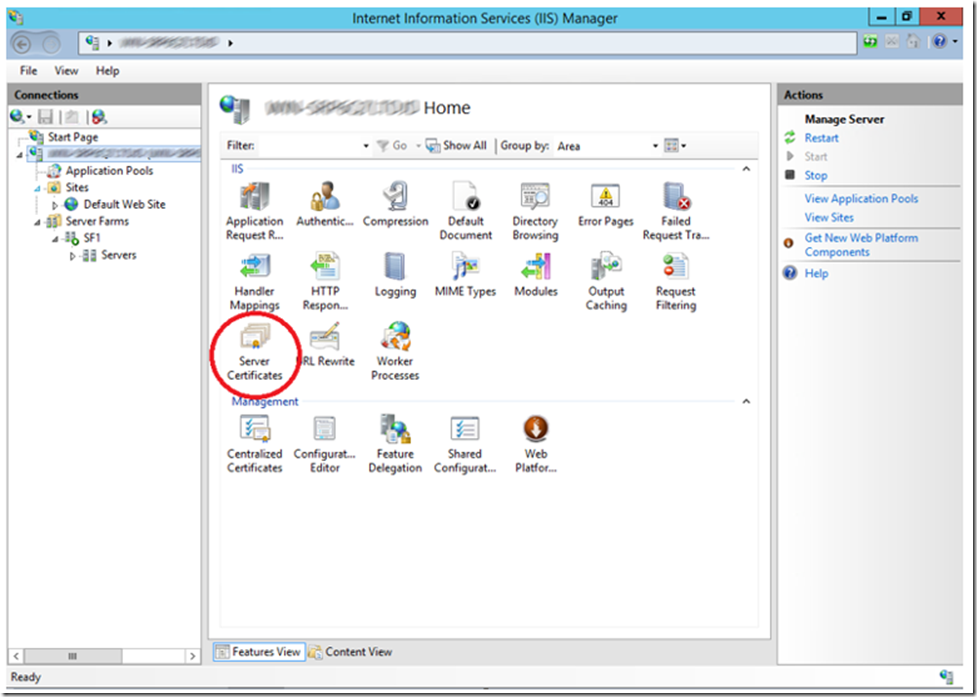Open the Compression feature

395,204
